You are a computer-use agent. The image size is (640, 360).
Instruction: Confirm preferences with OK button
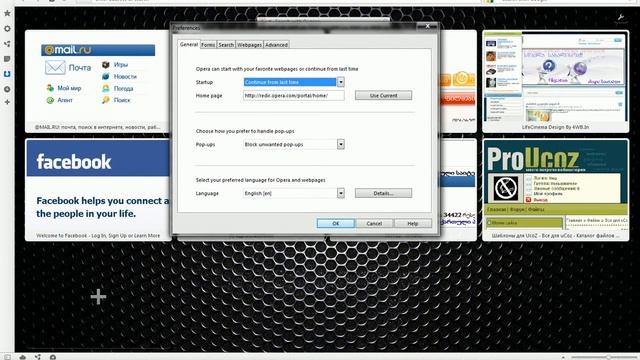pyautogui.click(x=336, y=223)
